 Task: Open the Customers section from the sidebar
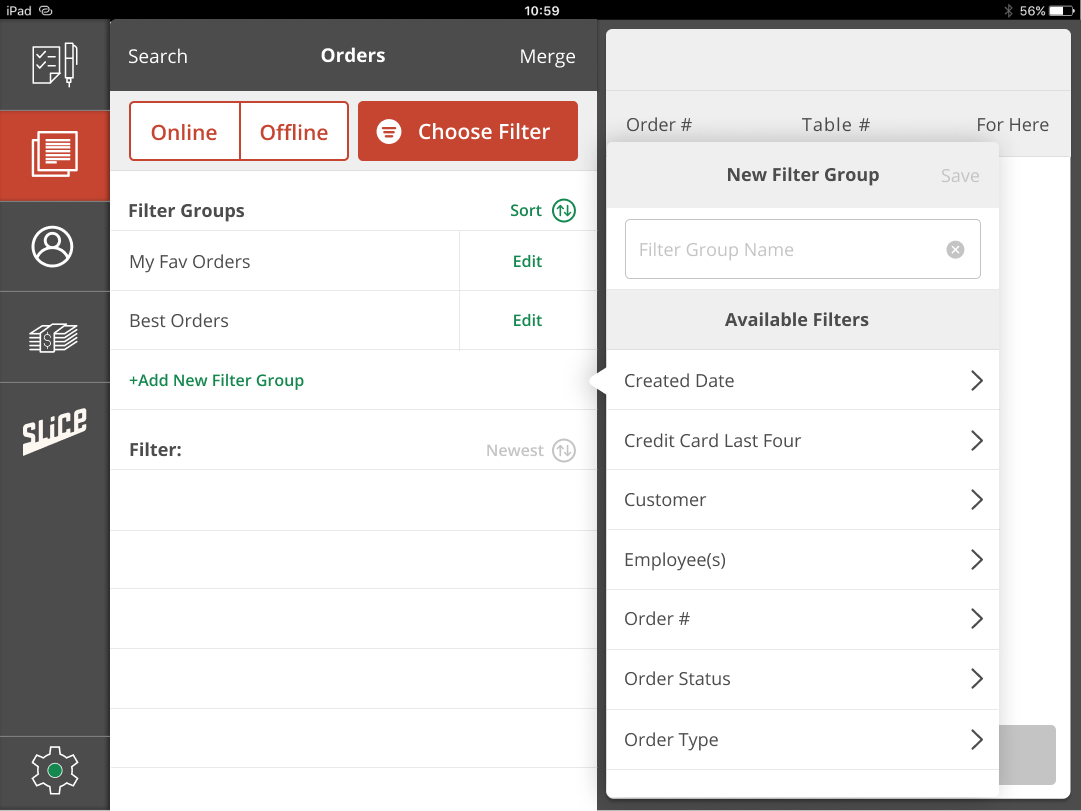[x=55, y=246]
